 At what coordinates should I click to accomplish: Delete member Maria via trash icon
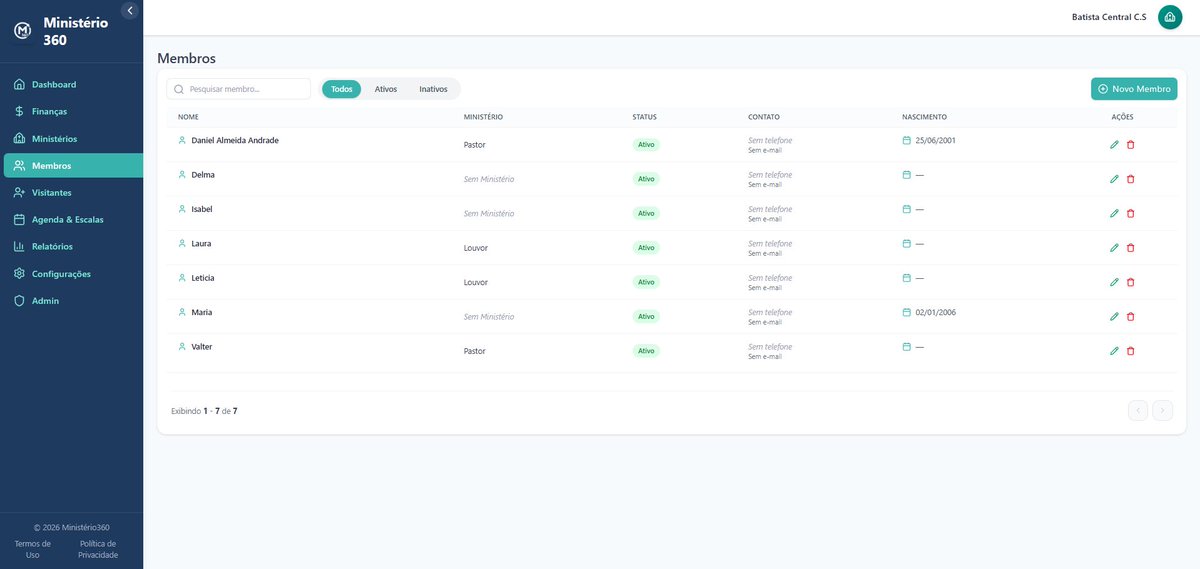click(x=1131, y=316)
